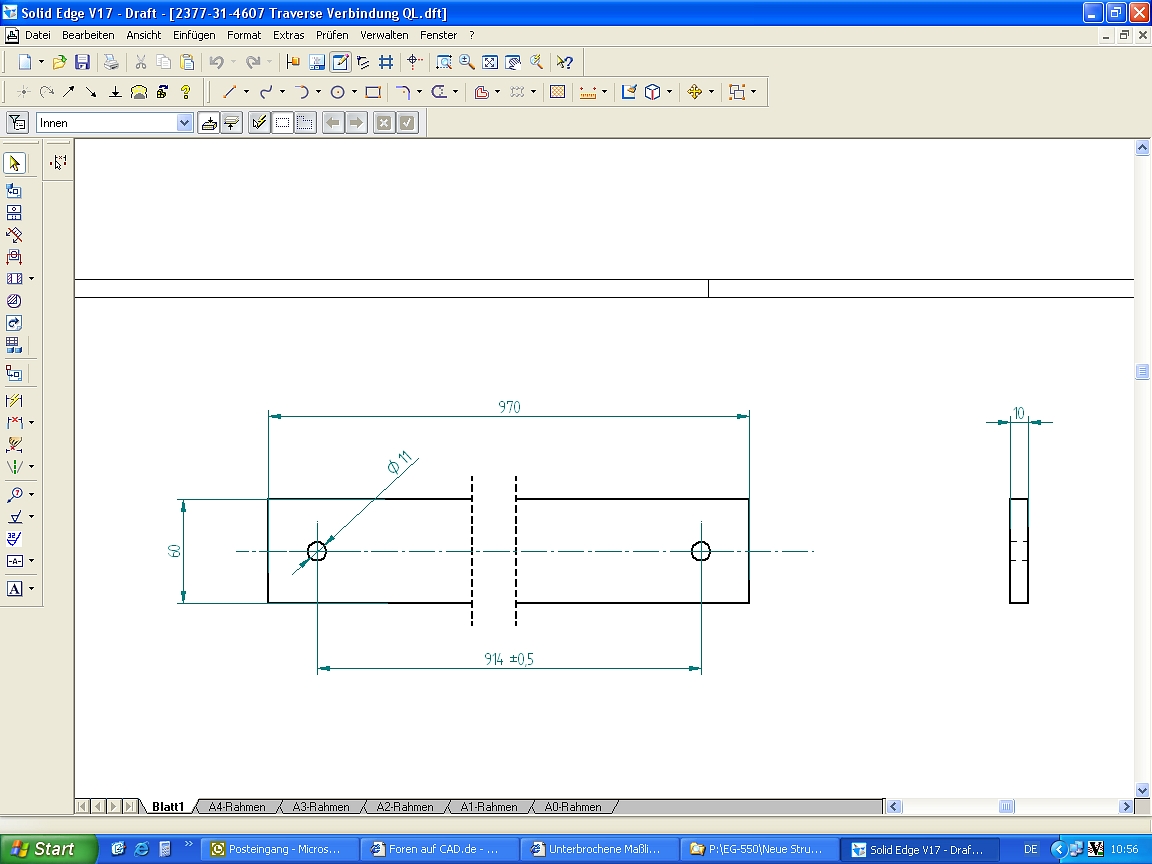Select the Line drawing tool
This screenshot has height=864, width=1152.
point(228,92)
